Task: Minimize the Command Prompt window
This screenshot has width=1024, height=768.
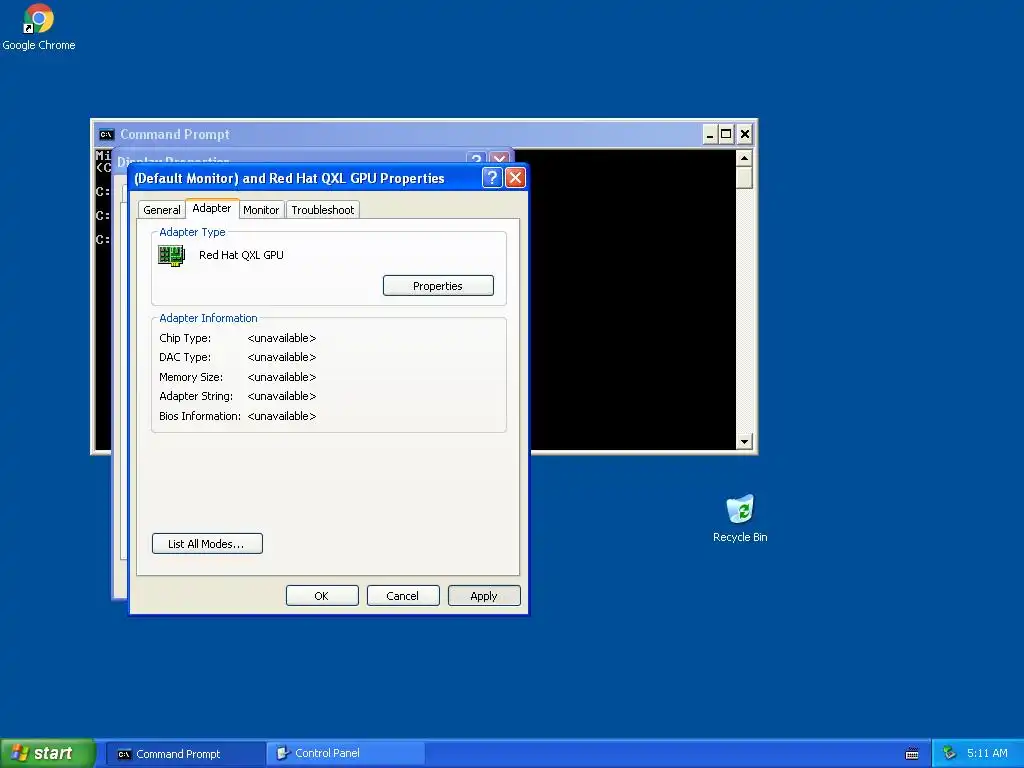Action: pos(710,135)
